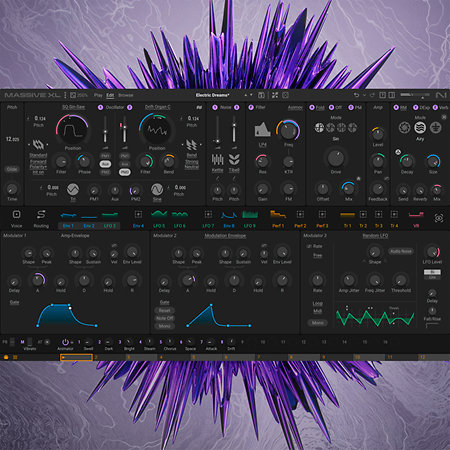
Task: Toggle Reset in Modulator 2
Action: pos(164,310)
